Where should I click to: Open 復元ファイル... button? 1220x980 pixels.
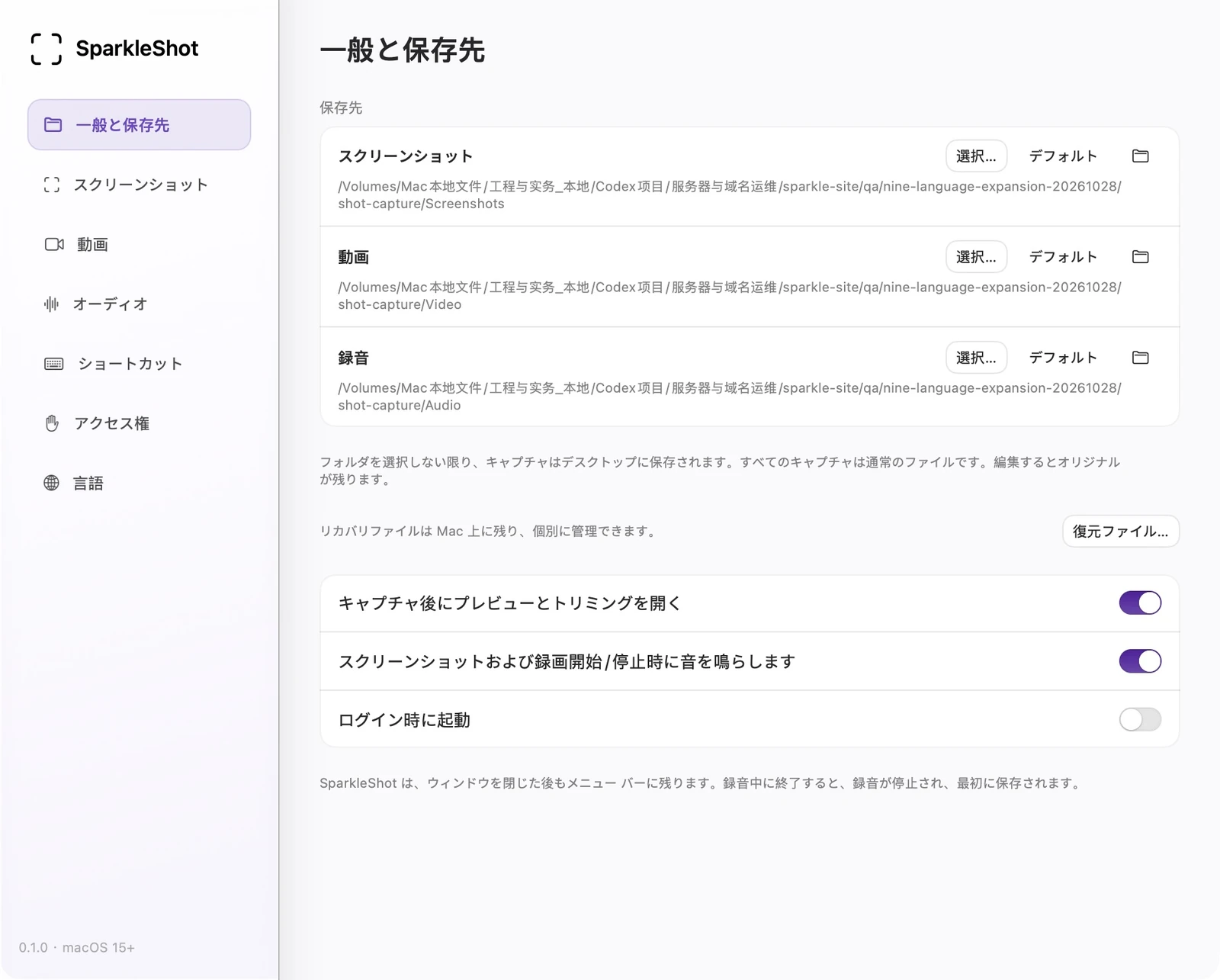pos(1120,531)
